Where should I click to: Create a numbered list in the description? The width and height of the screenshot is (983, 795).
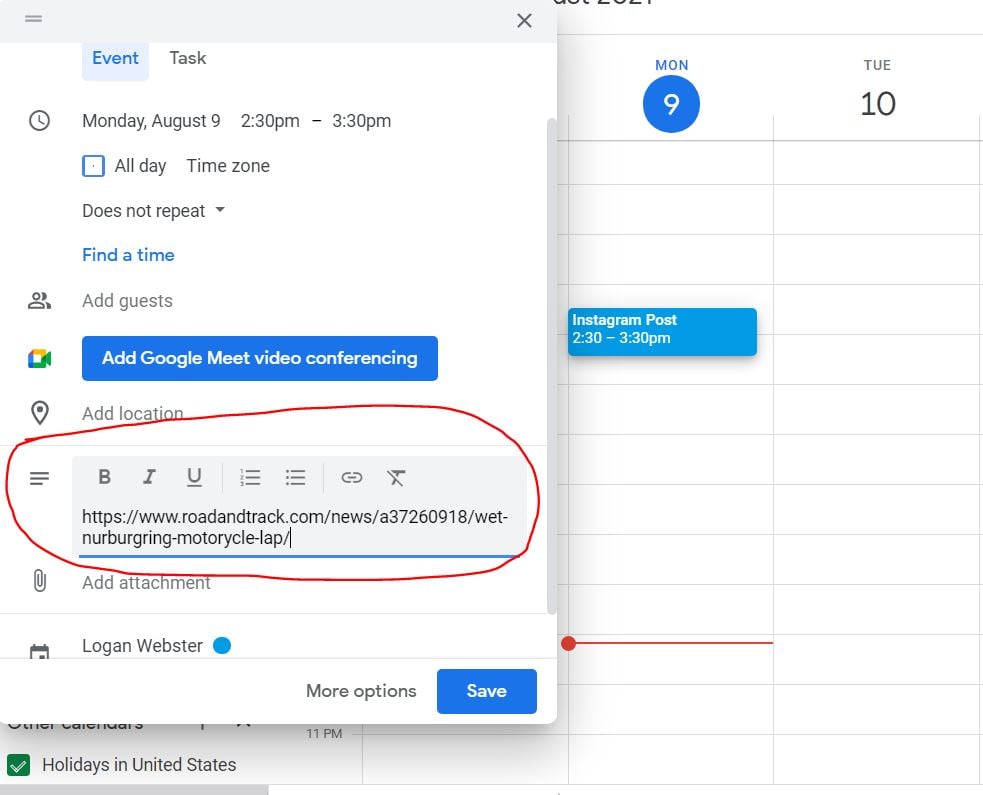pyautogui.click(x=249, y=477)
